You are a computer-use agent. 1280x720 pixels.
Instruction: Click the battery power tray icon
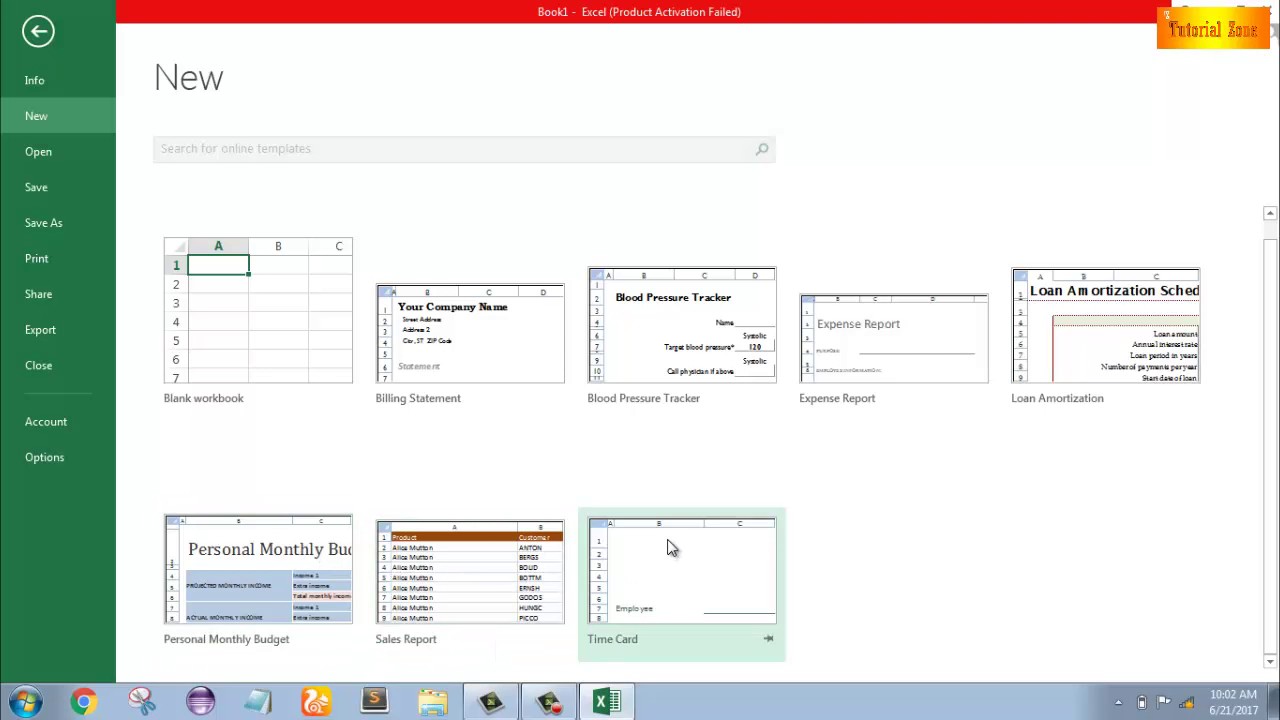click(x=1141, y=702)
